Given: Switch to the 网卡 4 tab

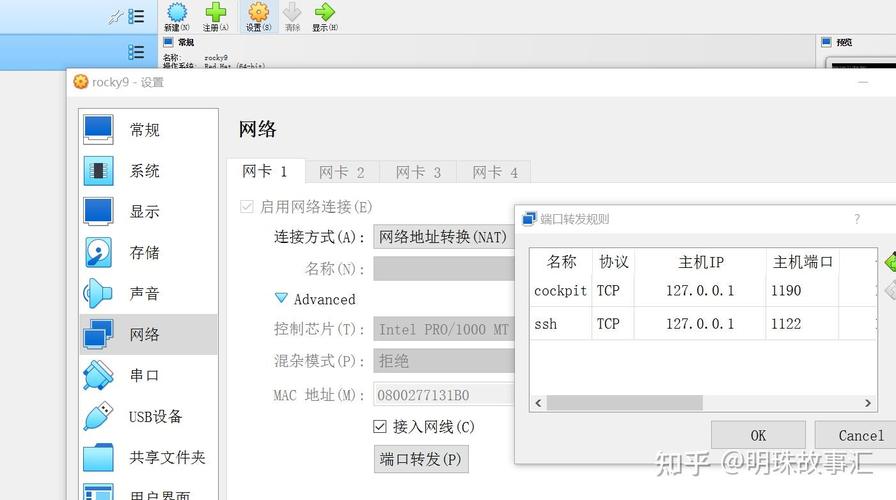Looking at the screenshot, I should [495, 172].
